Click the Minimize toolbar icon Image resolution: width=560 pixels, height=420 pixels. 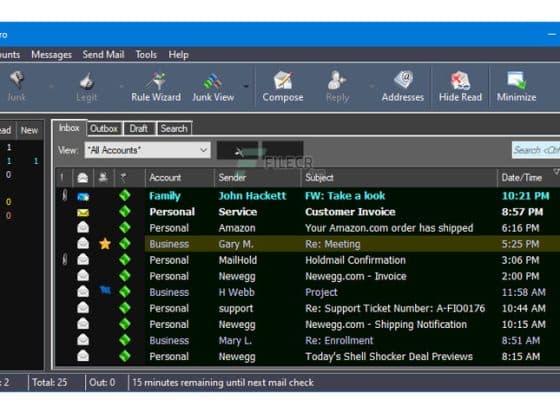[x=516, y=80]
